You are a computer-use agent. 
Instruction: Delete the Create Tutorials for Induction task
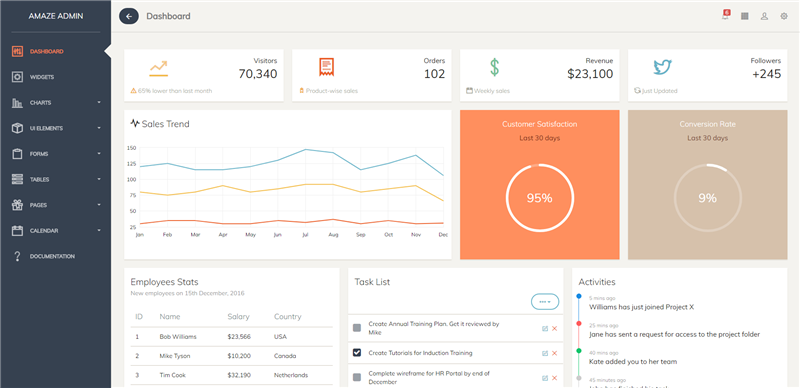pos(555,353)
